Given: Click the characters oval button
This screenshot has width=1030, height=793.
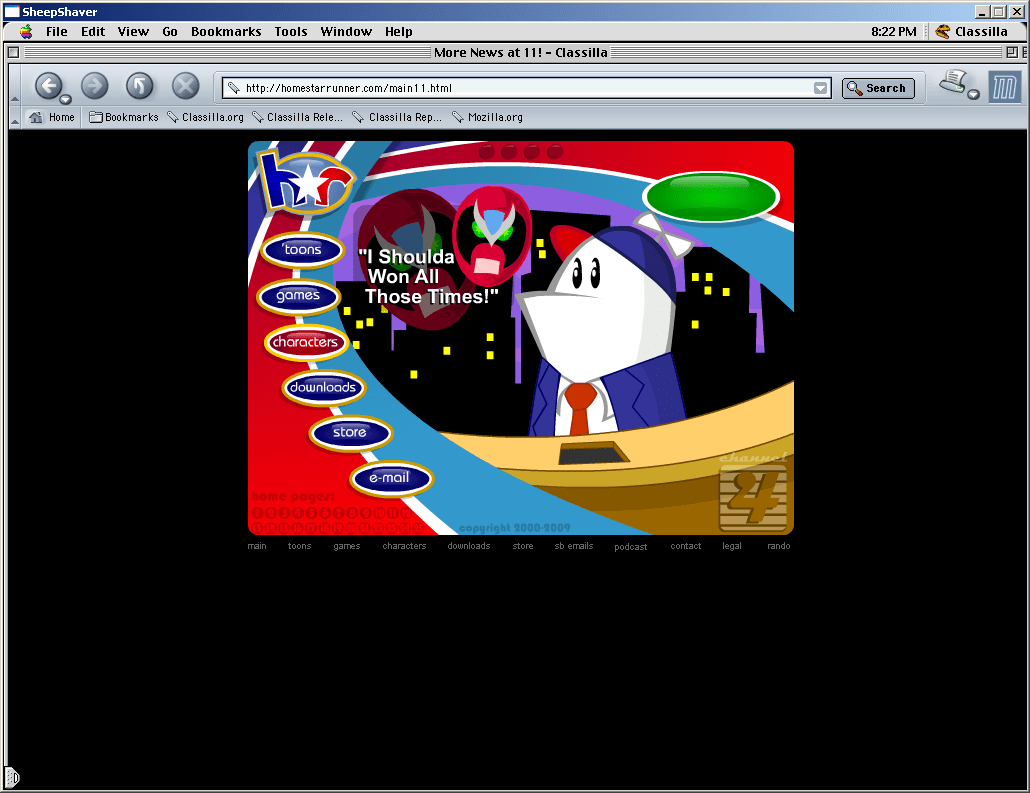Looking at the screenshot, I should pyautogui.click(x=305, y=342).
